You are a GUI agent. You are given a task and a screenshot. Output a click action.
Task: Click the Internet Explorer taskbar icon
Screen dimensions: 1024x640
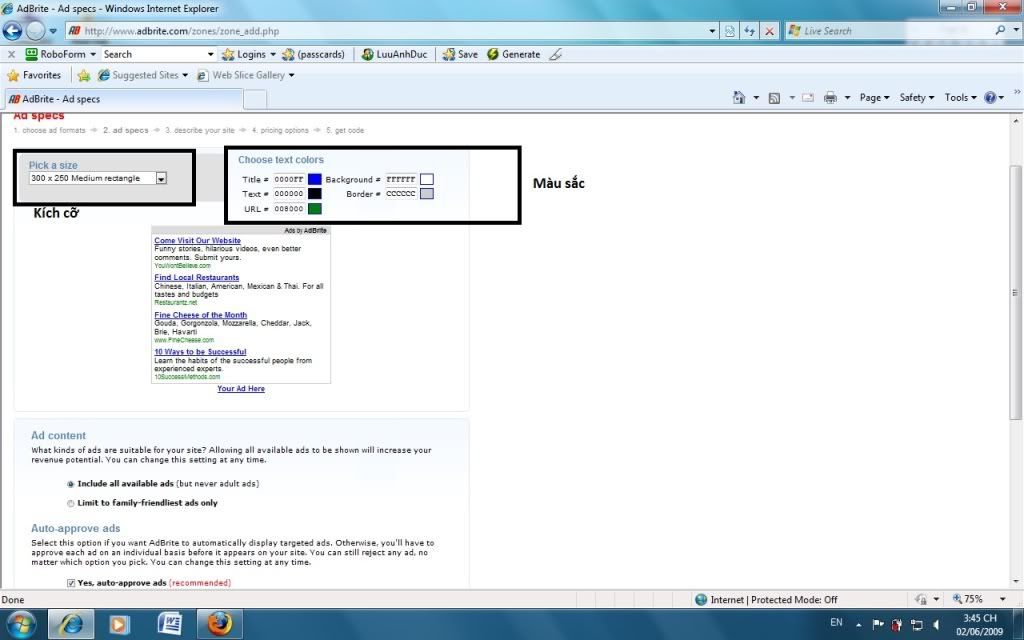point(71,624)
